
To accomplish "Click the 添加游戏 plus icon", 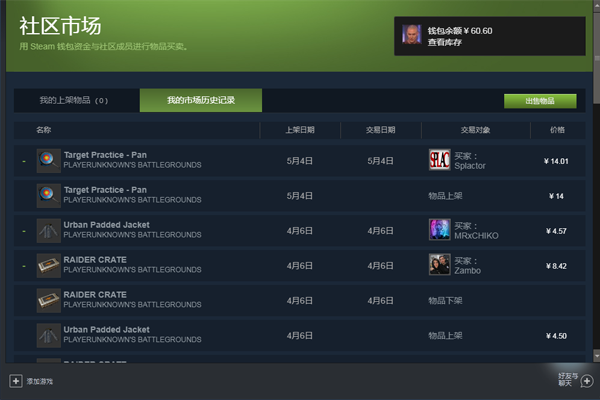I will coord(15,381).
